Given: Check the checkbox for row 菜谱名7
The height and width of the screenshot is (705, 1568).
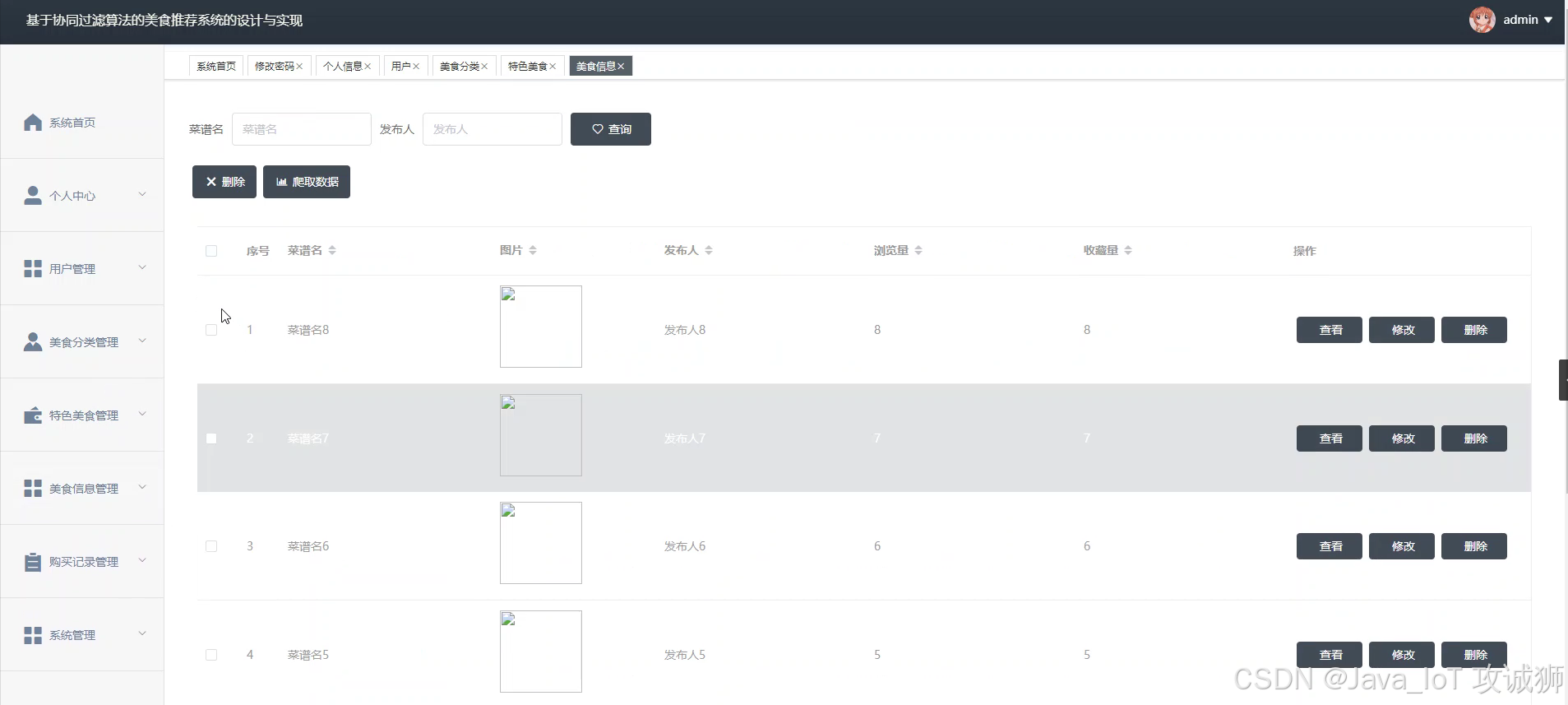Looking at the screenshot, I should tap(211, 438).
